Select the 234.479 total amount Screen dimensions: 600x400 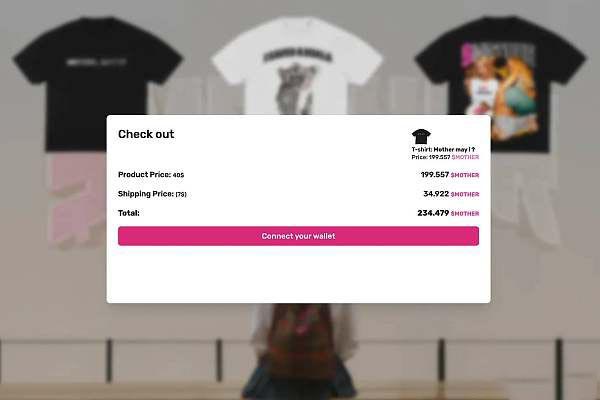click(433, 213)
